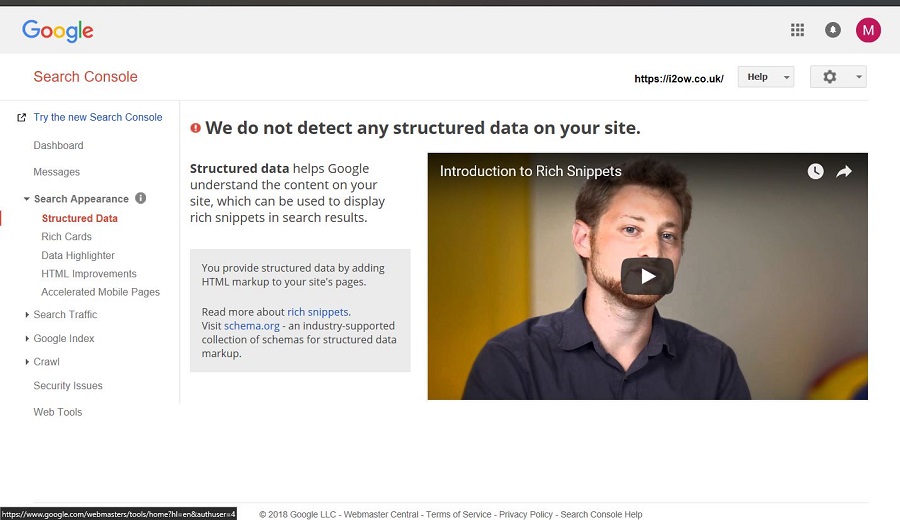Click the video share arrow icon
900x520 pixels.
(844, 171)
